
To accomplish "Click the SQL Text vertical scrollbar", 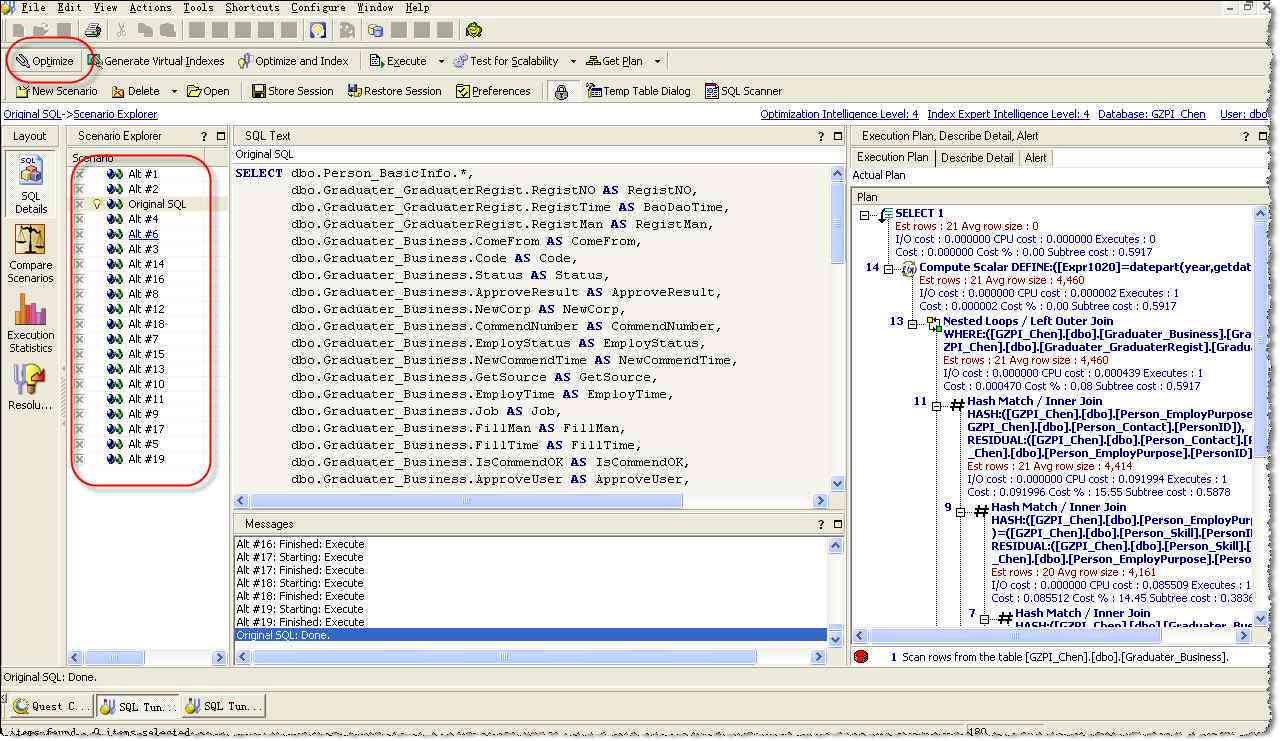I will 837,329.
